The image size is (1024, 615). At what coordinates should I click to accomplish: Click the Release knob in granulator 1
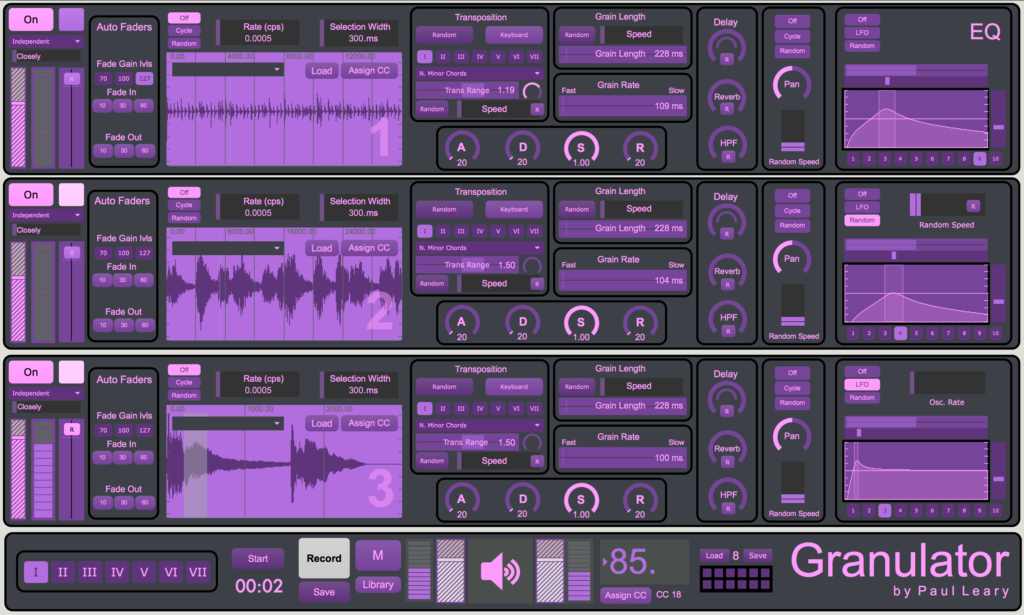pos(640,149)
